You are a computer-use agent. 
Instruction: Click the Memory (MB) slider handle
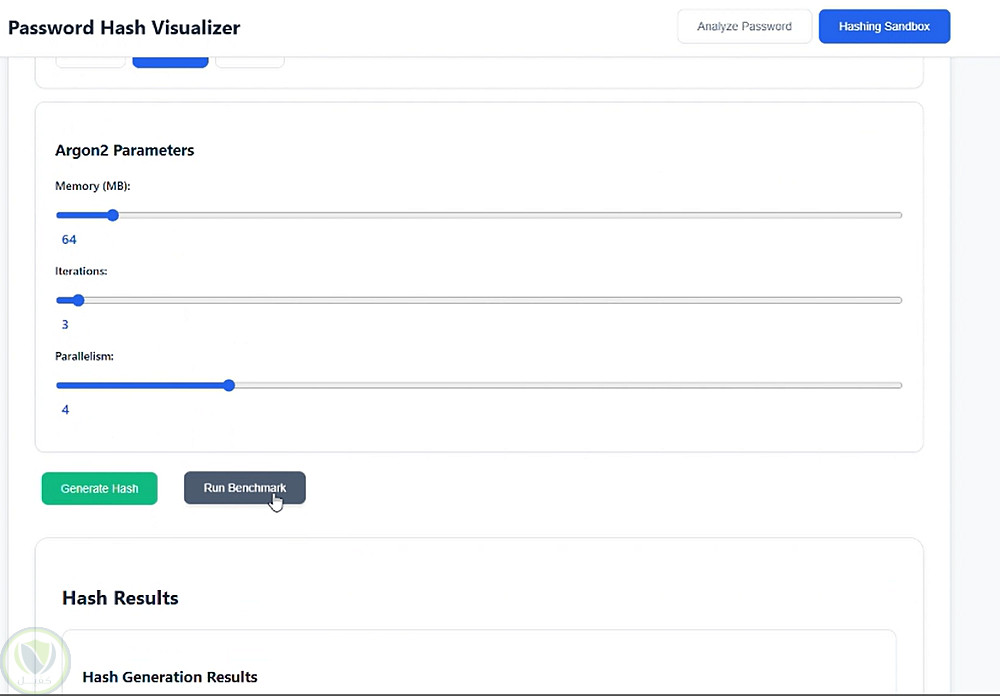(113, 215)
